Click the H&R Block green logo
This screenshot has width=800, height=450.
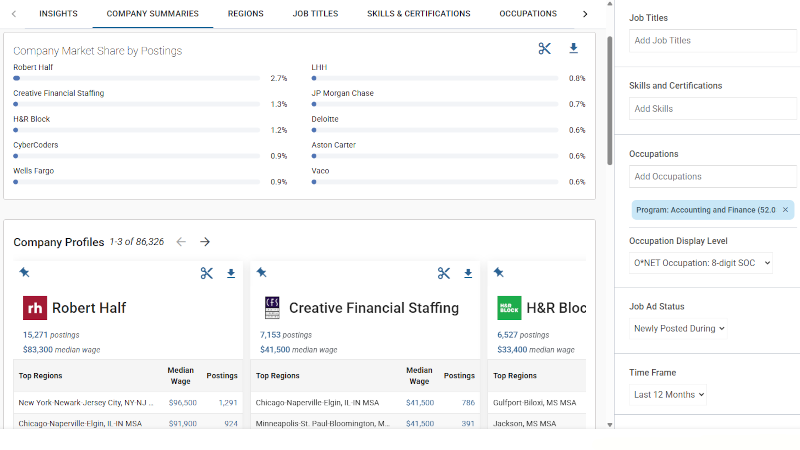tap(509, 308)
